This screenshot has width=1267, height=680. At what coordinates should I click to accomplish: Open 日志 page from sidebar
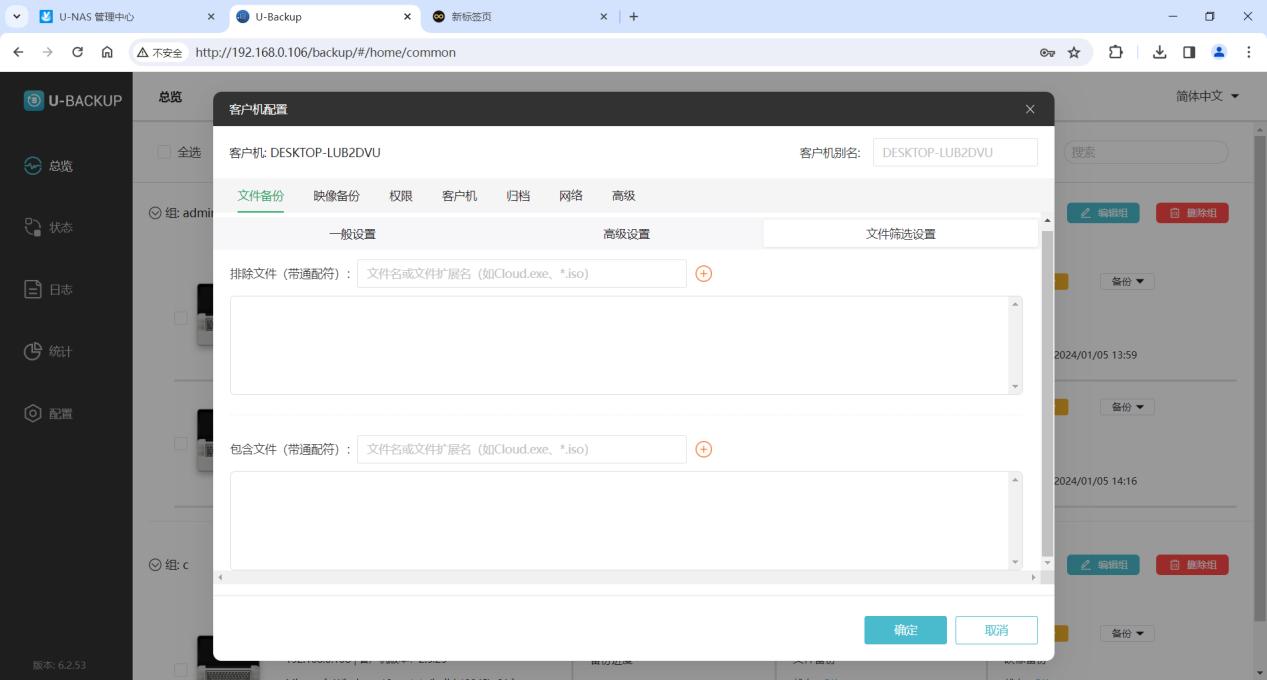pos(60,290)
